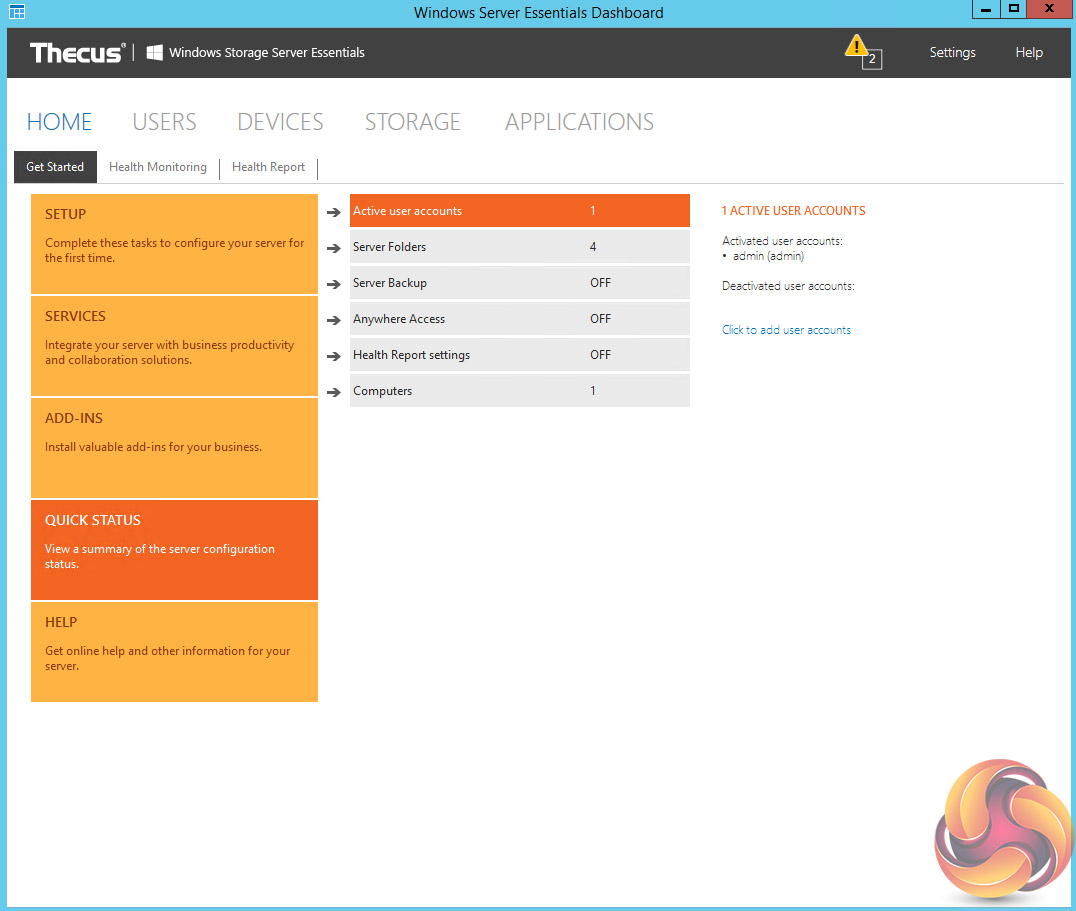Click the 1 ACTIVE USER ACCOUNTS heading

pos(793,211)
